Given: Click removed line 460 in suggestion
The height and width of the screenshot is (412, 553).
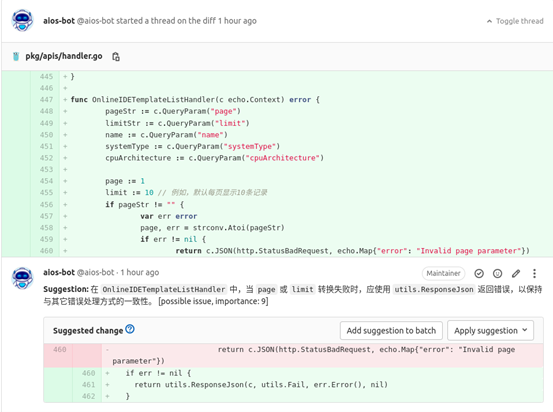Looking at the screenshot, I should pyautogui.click(x=293, y=355).
